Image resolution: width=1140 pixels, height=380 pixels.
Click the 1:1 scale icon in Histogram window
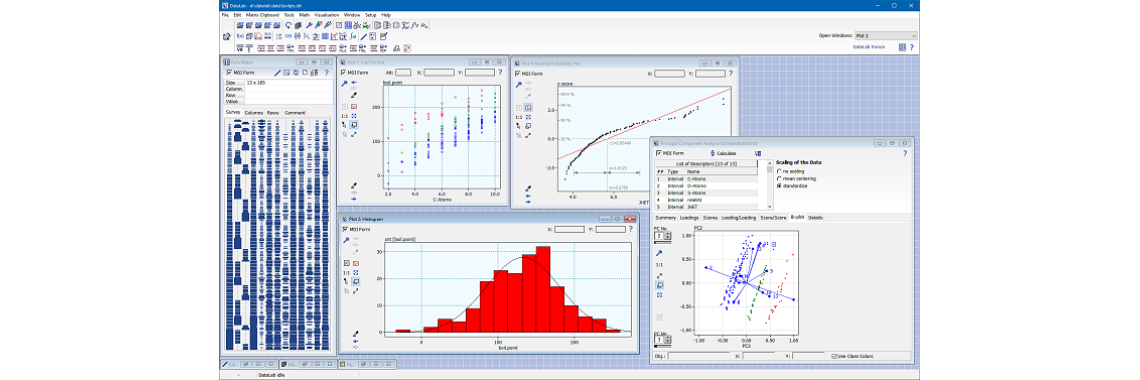[345, 272]
